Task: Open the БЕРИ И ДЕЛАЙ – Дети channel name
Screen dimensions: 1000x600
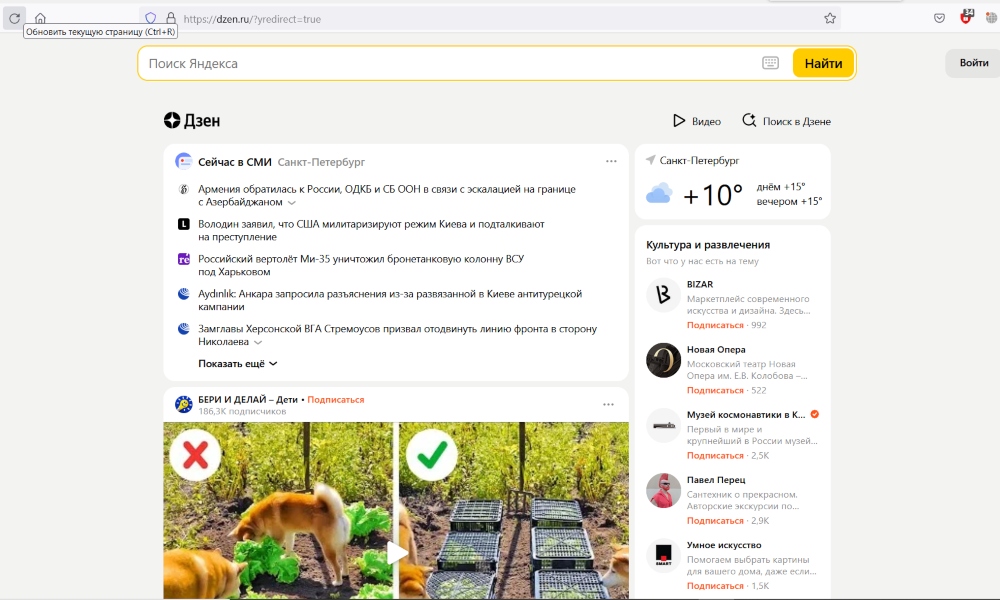Action: (247, 400)
